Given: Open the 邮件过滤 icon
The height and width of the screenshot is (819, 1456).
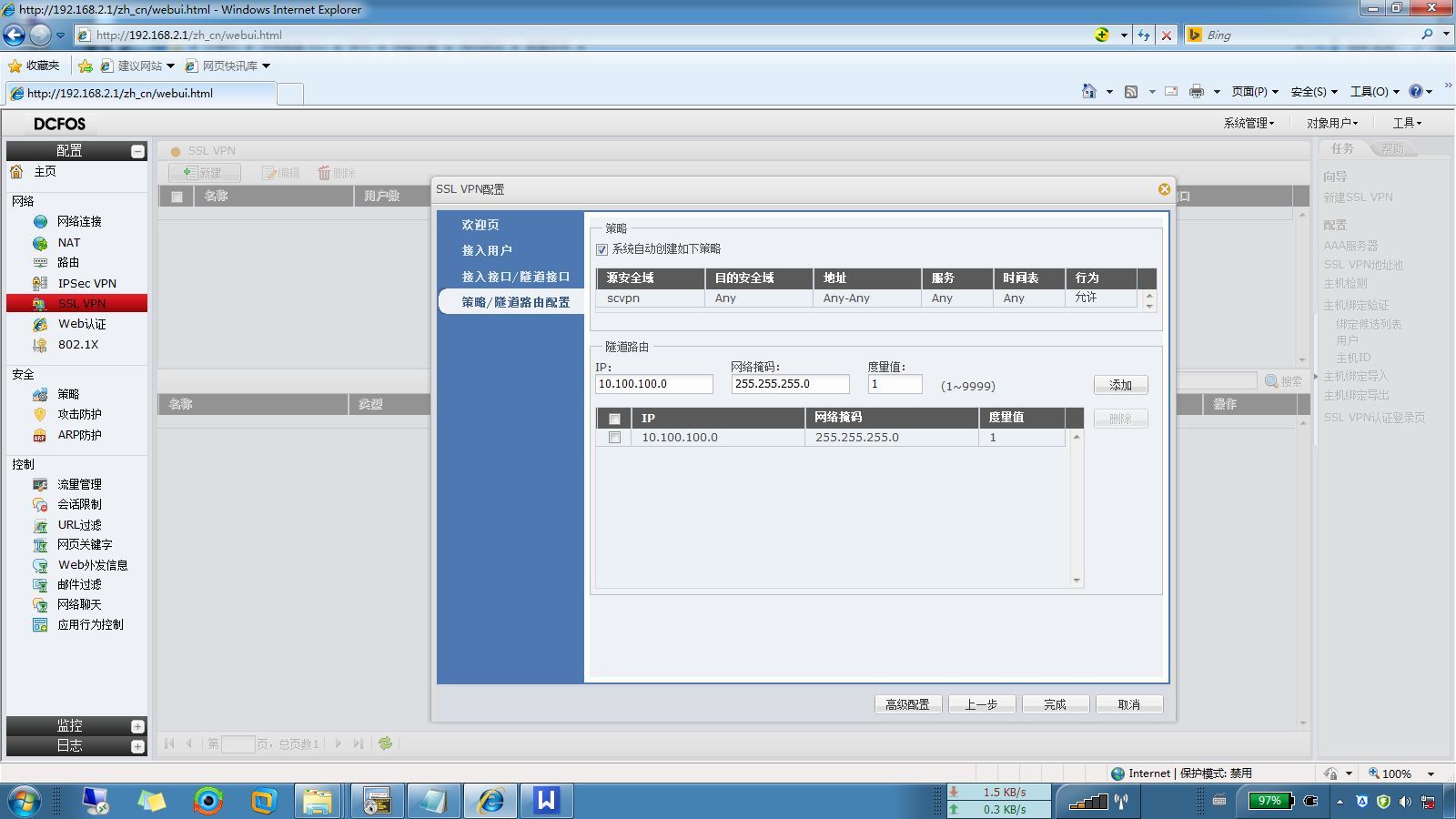Looking at the screenshot, I should click(x=40, y=584).
